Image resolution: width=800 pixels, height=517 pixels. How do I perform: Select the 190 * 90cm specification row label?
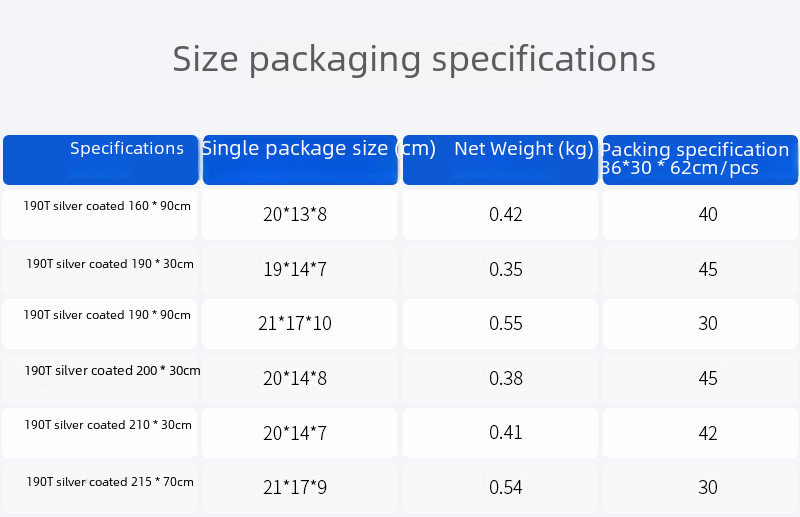[107, 315]
